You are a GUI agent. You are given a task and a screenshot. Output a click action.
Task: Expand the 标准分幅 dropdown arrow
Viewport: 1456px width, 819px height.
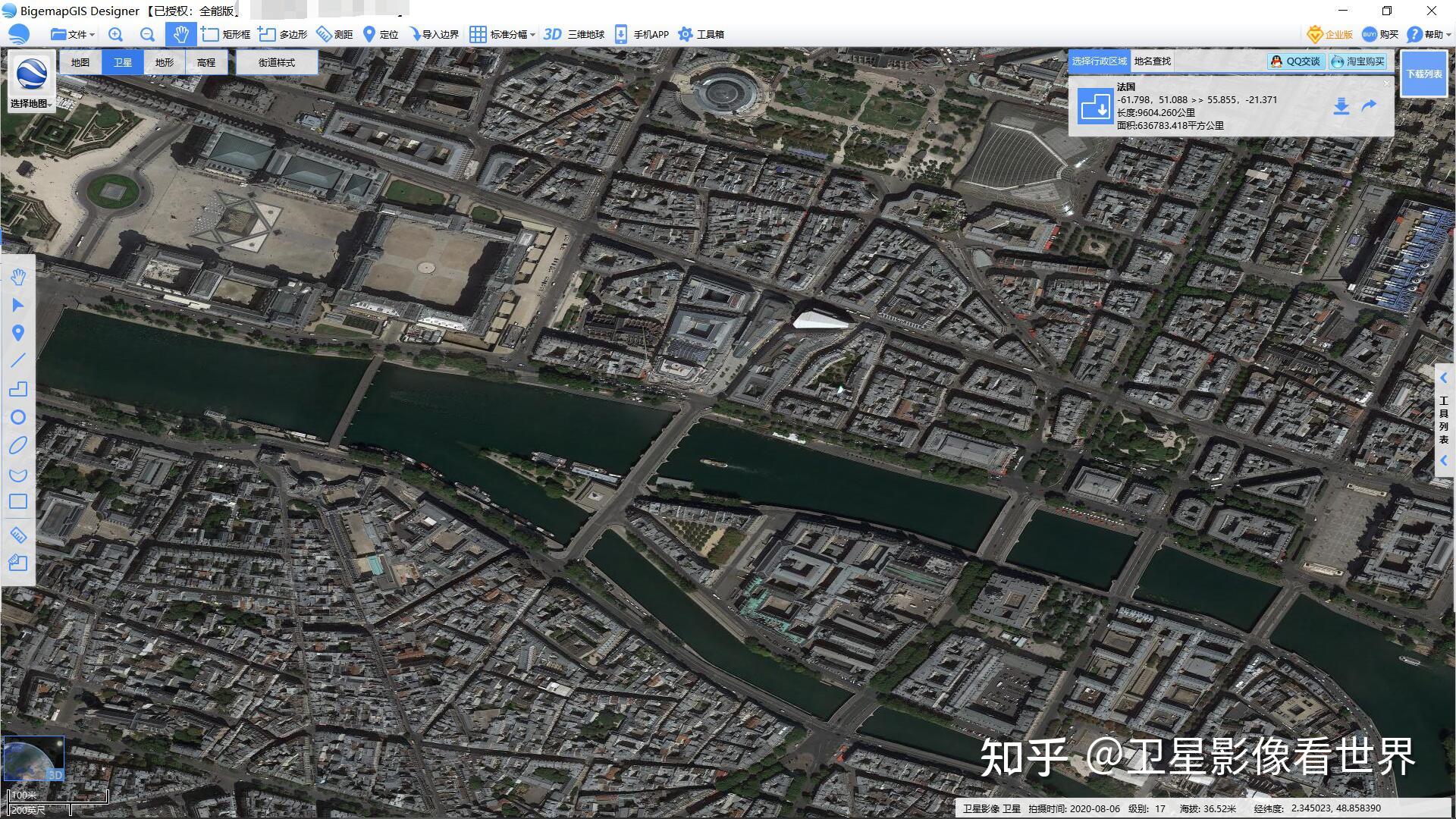(532, 33)
